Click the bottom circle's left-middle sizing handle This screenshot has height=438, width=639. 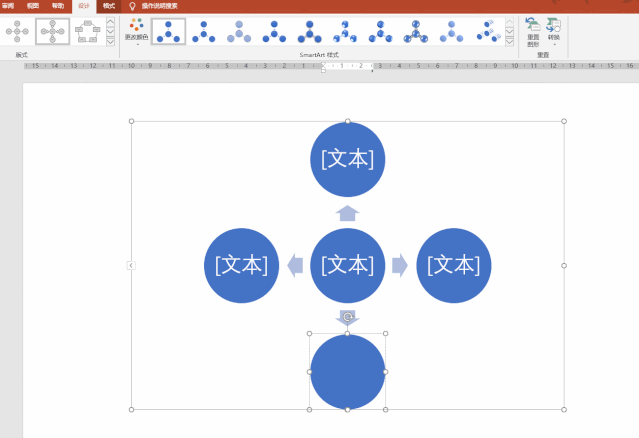(x=309, y=372)
